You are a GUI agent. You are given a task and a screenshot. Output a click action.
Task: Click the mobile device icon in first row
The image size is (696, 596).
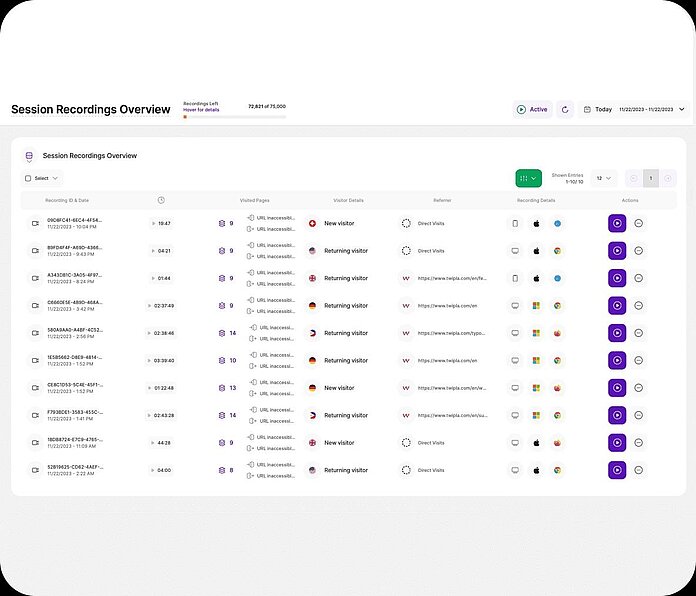click(515, 223)
